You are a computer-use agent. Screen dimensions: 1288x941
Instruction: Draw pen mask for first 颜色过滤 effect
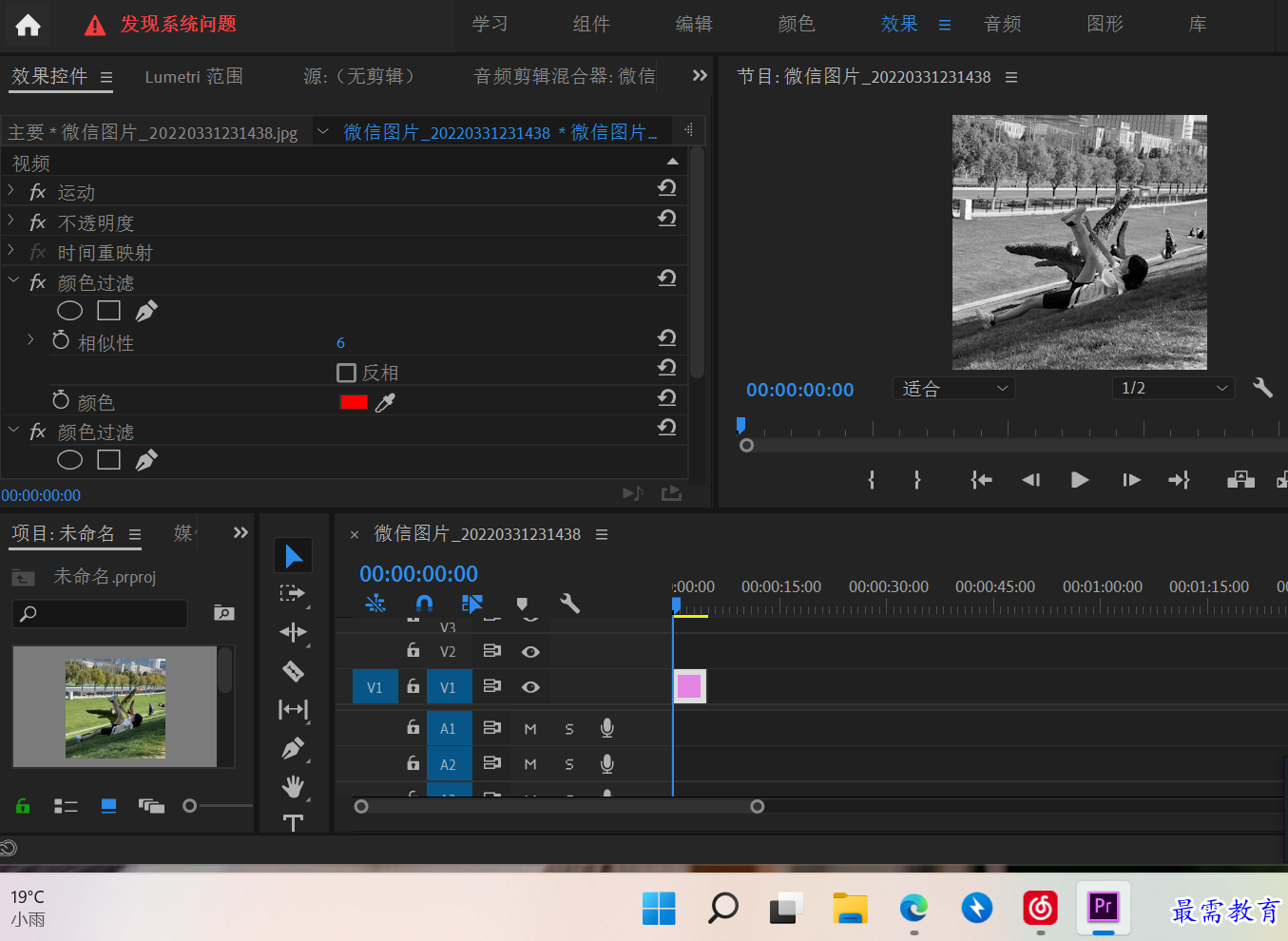tap(146, 311)
